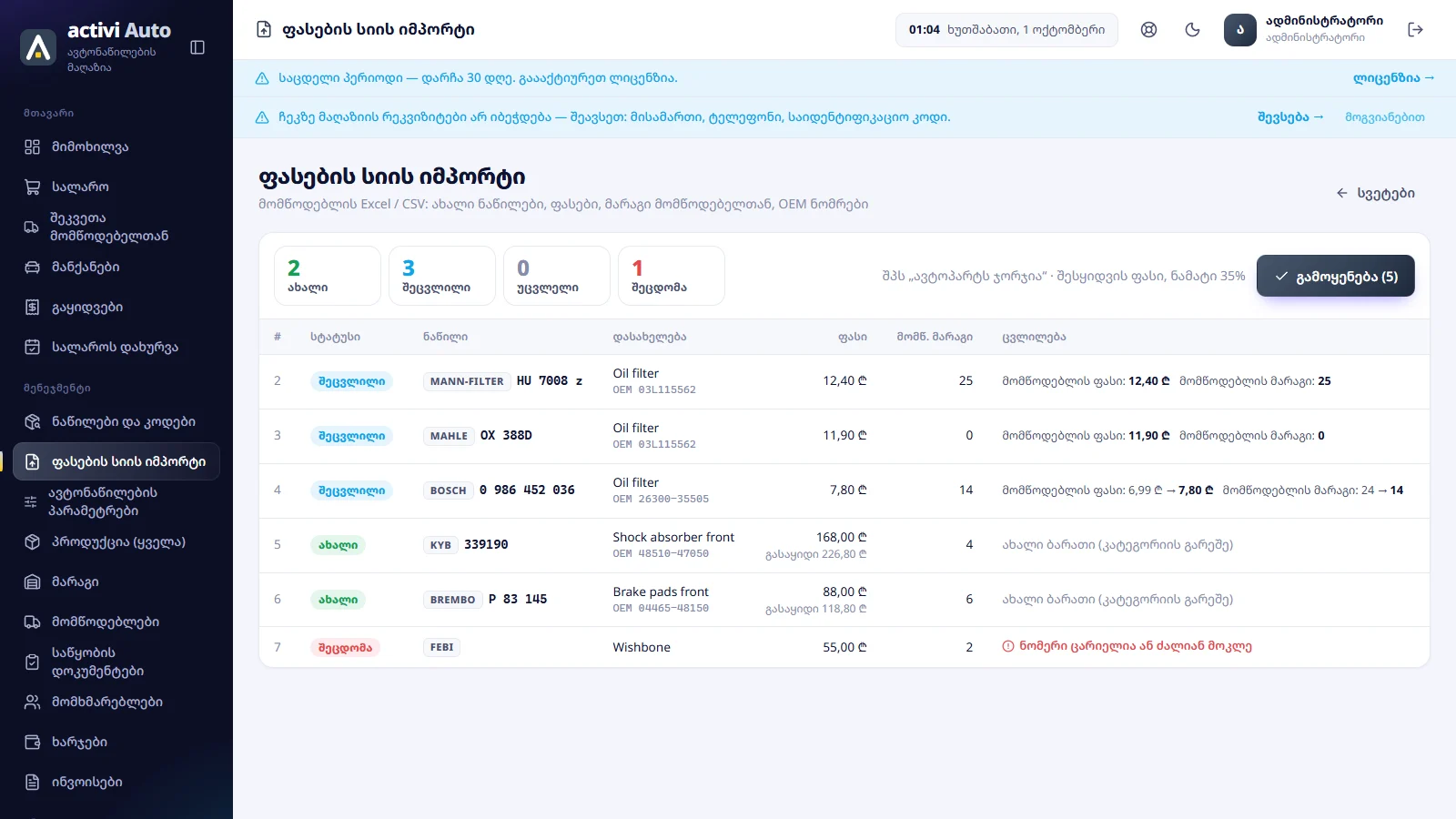Go back to სვეტები

pos(1375,194)
